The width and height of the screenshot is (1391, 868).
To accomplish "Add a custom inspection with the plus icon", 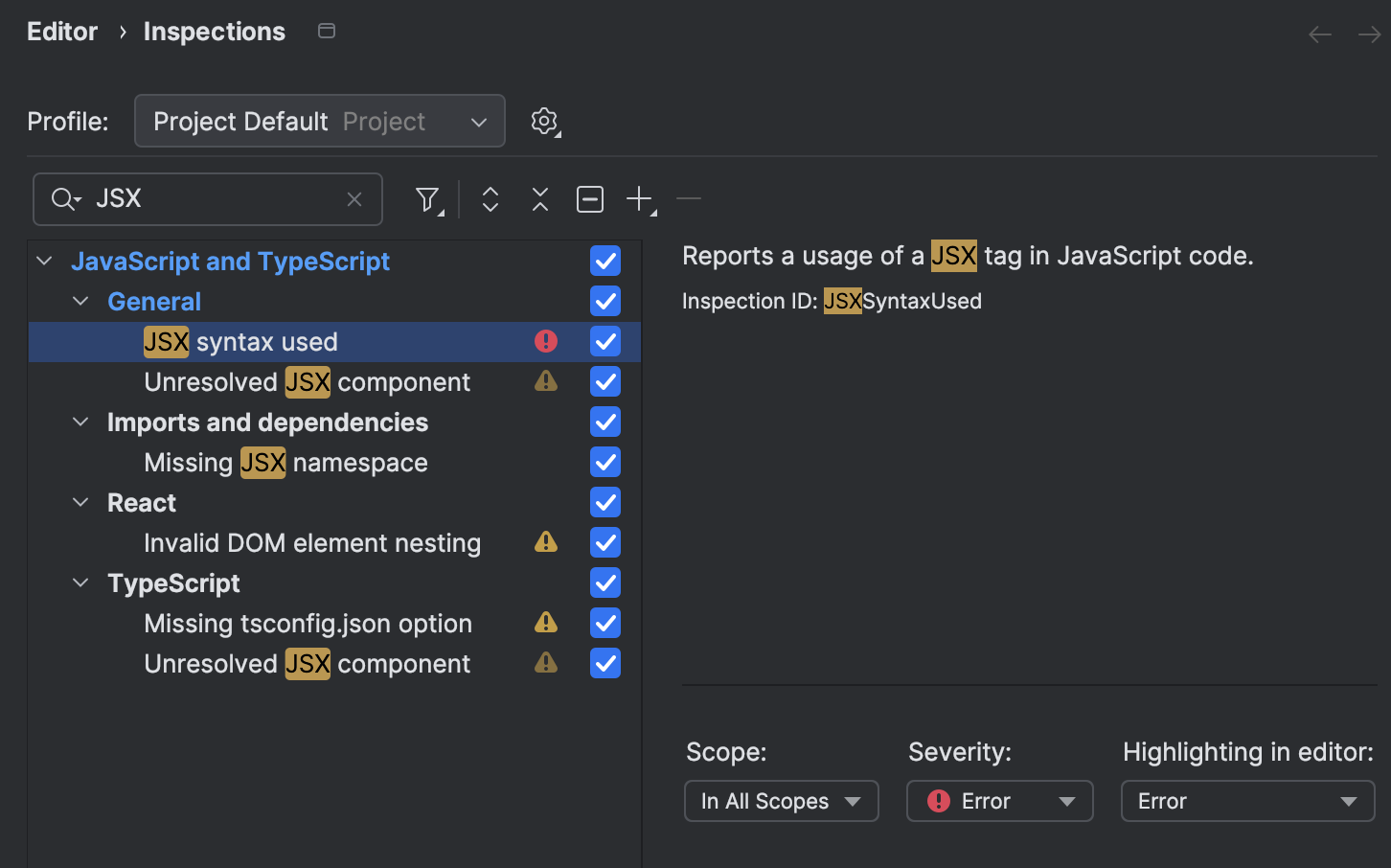I will tap(639, 198).
